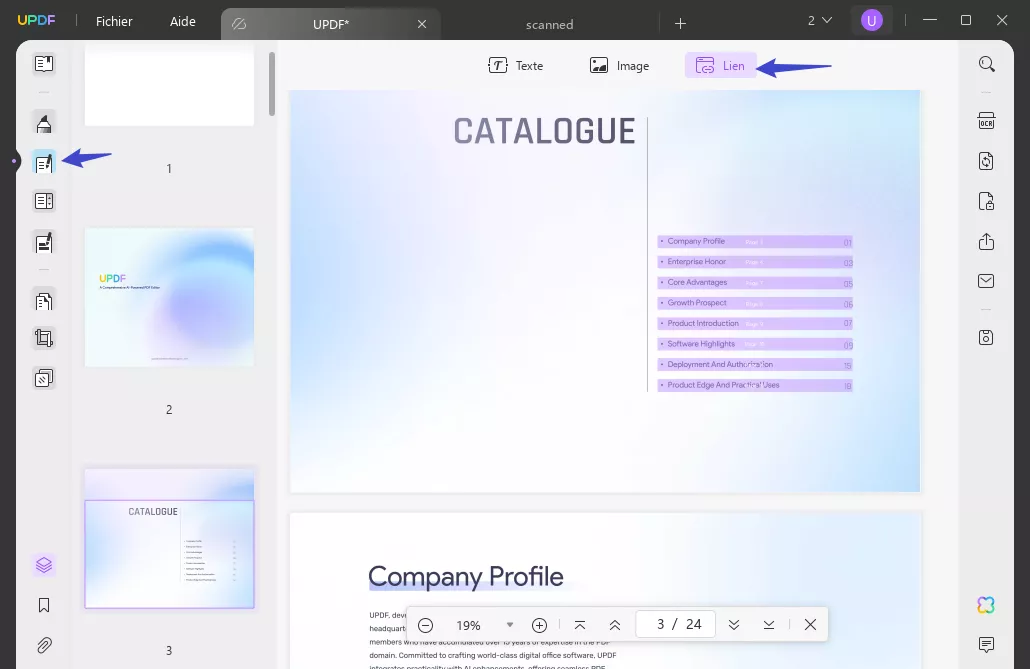Switch to the UPDF* tab
This screenshot has width=1030, height=669.
coord(330,24)
